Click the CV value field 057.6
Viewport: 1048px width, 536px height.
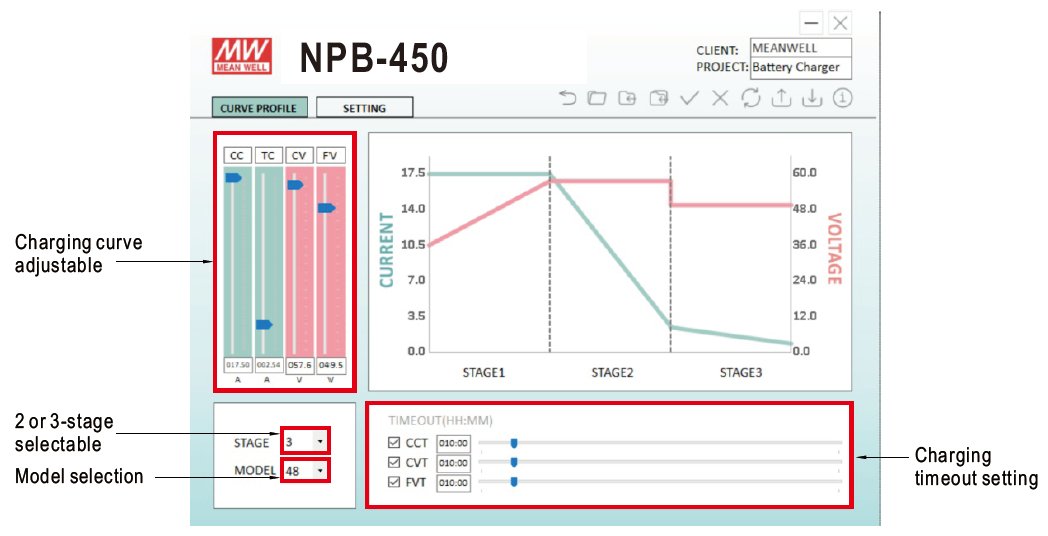pyautogui.click(x=299, y=366)
